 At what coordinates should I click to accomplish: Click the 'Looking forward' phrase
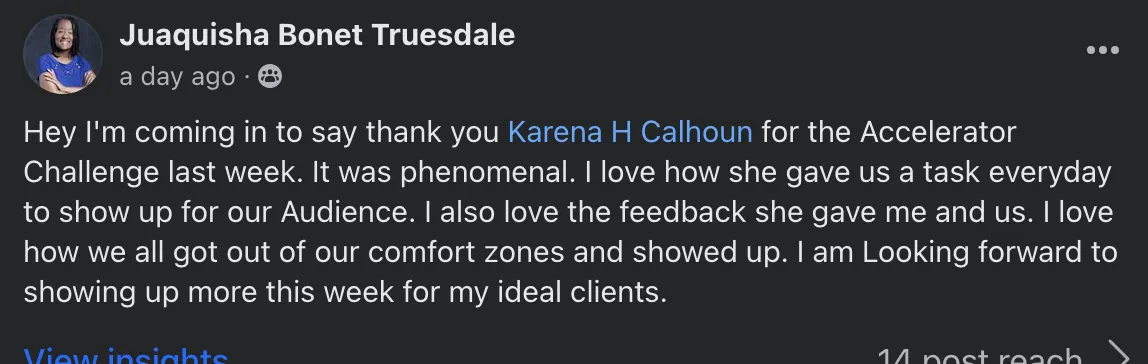pyautogui.click(x=987, y=252)
